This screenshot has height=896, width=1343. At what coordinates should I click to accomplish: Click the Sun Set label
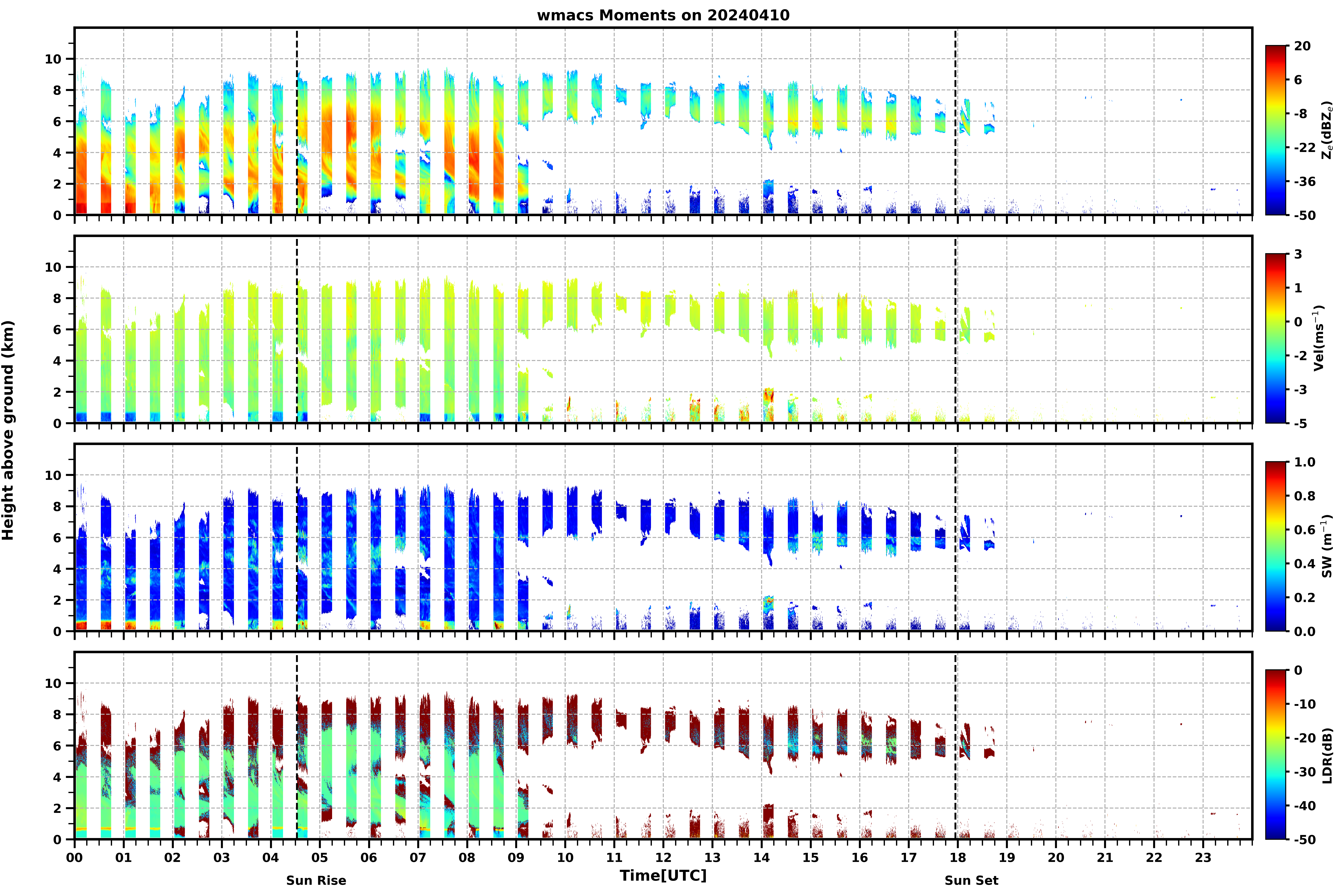coord(971,881)
